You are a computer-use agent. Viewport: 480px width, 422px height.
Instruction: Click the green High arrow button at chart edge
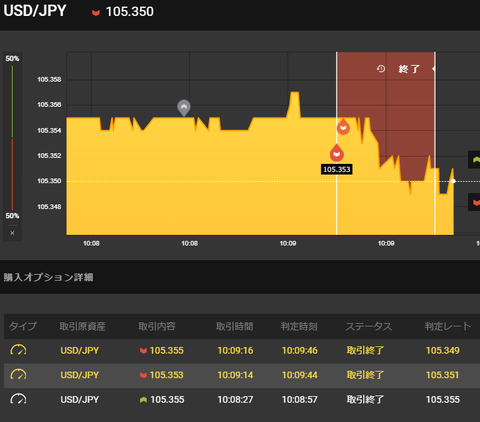tap(475, 160)
